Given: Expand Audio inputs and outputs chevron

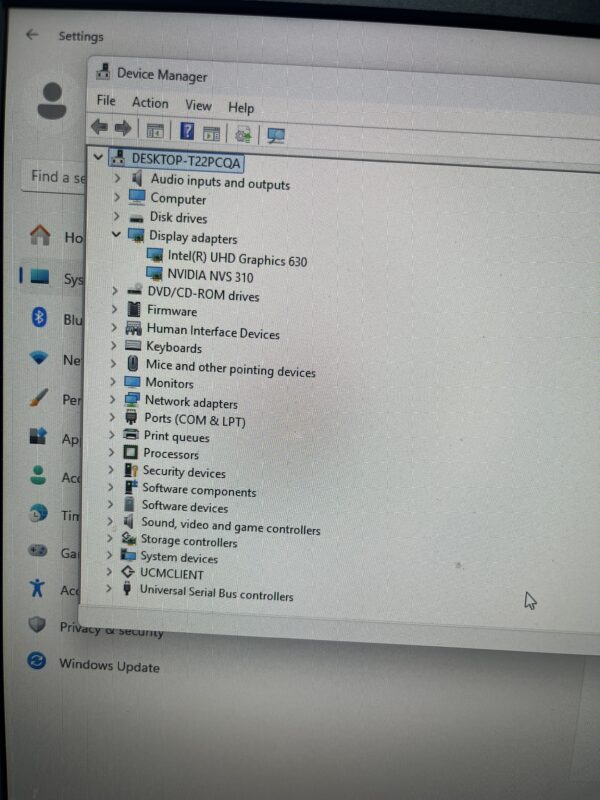Looking at the screenshot, I should point(117,178).
